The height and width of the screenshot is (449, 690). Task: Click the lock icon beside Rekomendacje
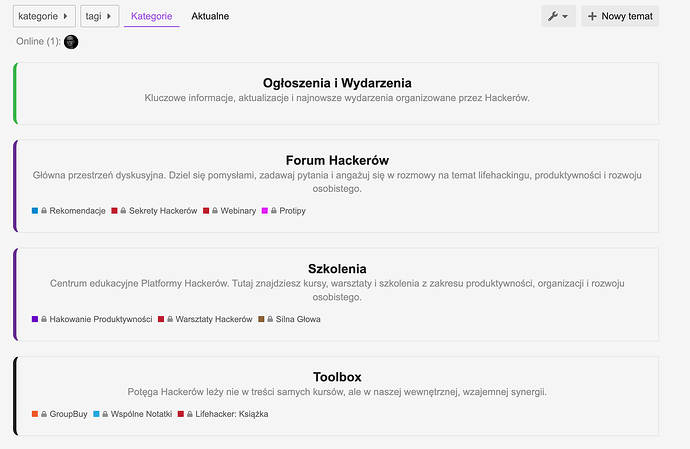(44, 211)
